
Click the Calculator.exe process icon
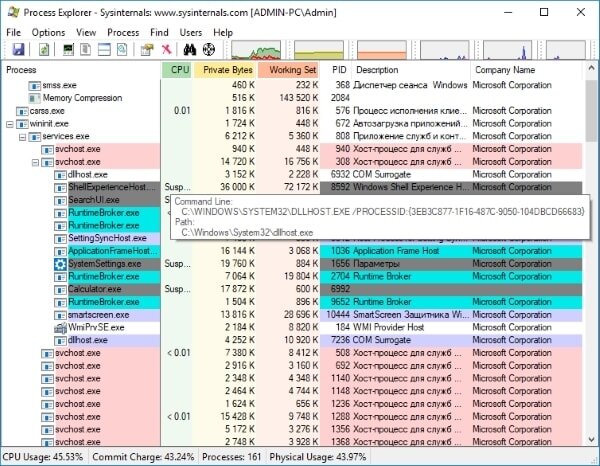click(x=60, y=290)
